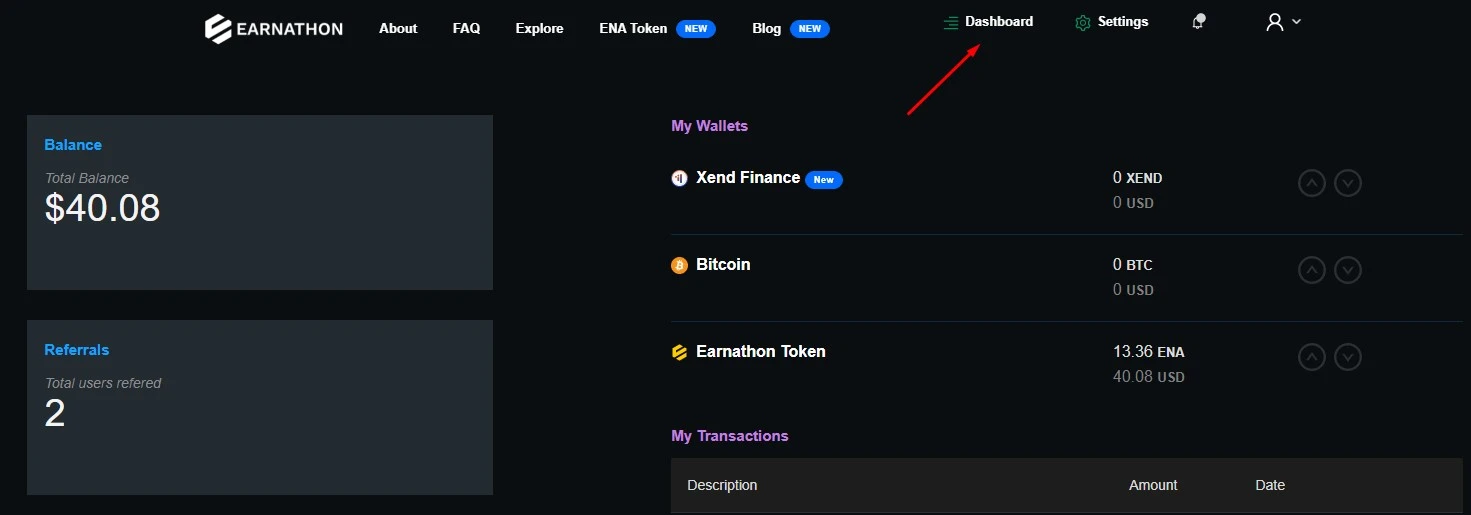1471x515 pixels.
Task: Click the Dashboard menu lines icon
Action: [951, 22]
